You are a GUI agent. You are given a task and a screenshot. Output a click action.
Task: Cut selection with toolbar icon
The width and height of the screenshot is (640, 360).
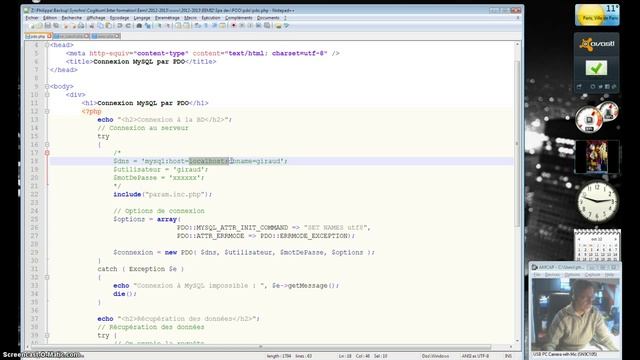pos(91,26)
